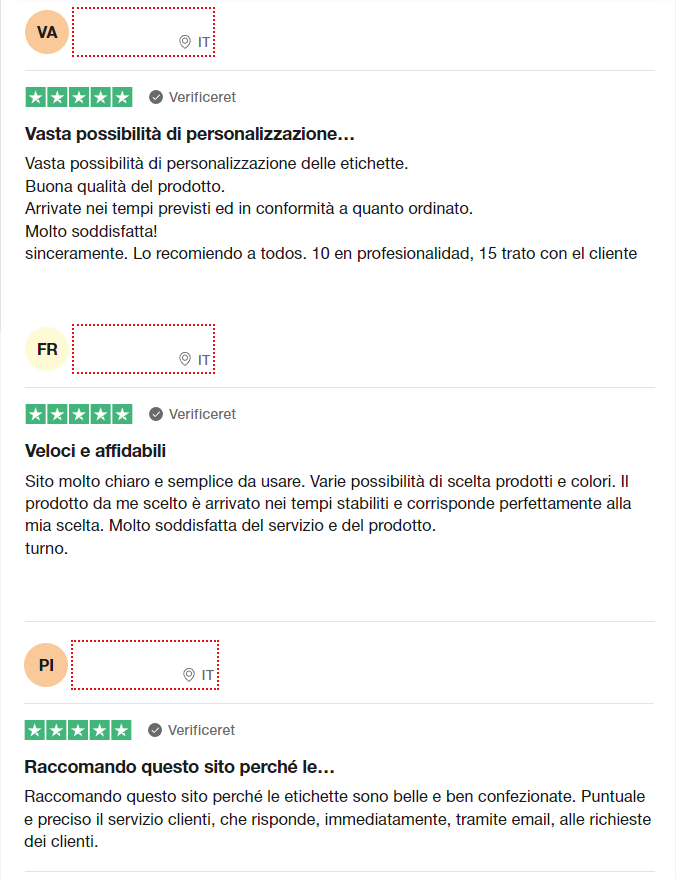Open the review 'Raccomando questo sito perché le…'
676x879 pixels.
(x=179, y=767)
